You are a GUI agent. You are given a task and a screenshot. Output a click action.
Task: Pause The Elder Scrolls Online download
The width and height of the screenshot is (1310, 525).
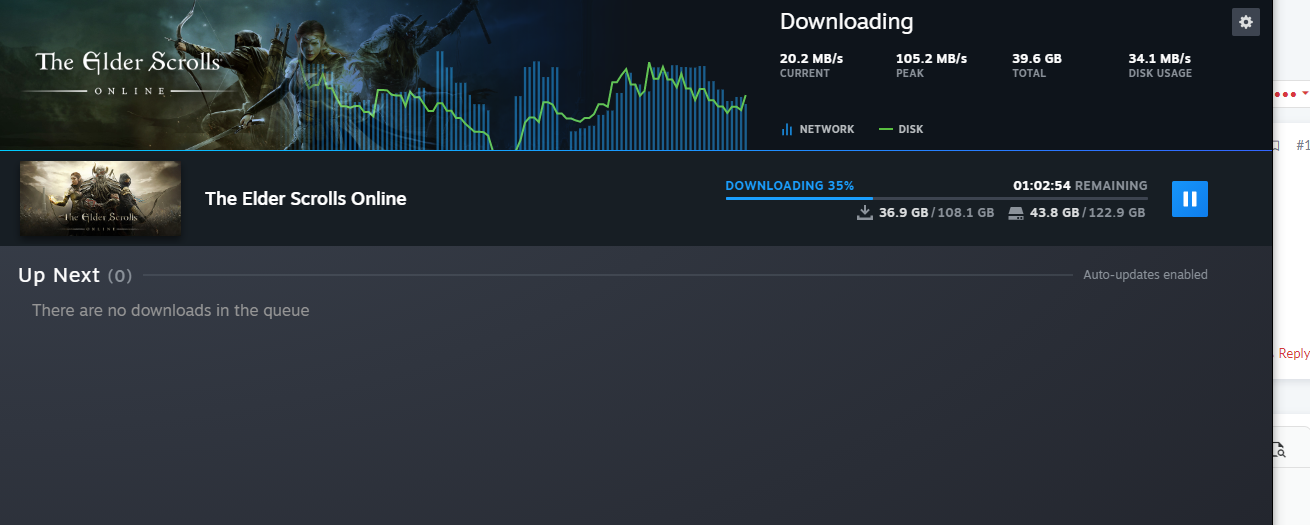[1190, 199]
